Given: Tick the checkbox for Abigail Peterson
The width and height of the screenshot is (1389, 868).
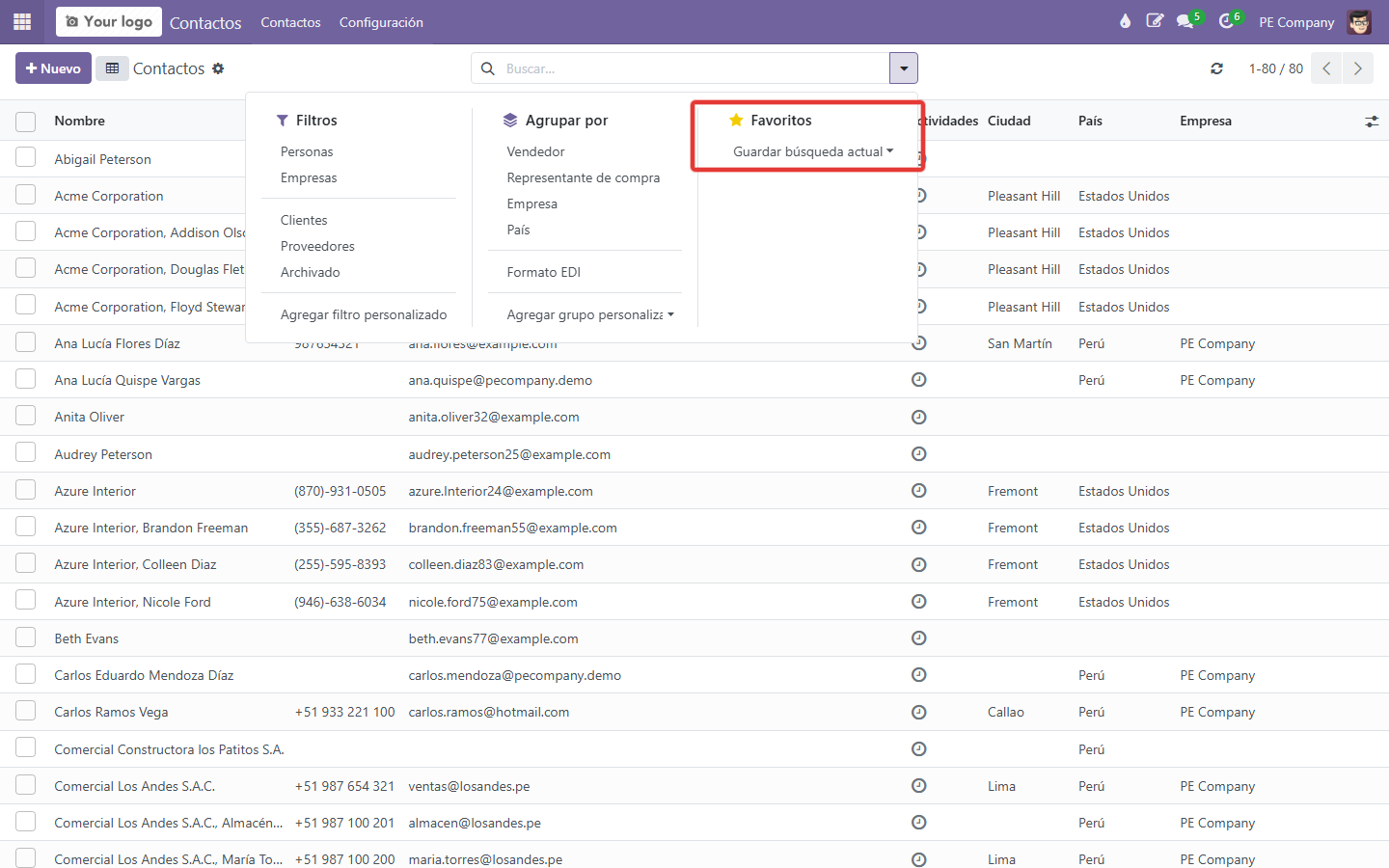Looking at the screenshot, I should coord(26,158).
